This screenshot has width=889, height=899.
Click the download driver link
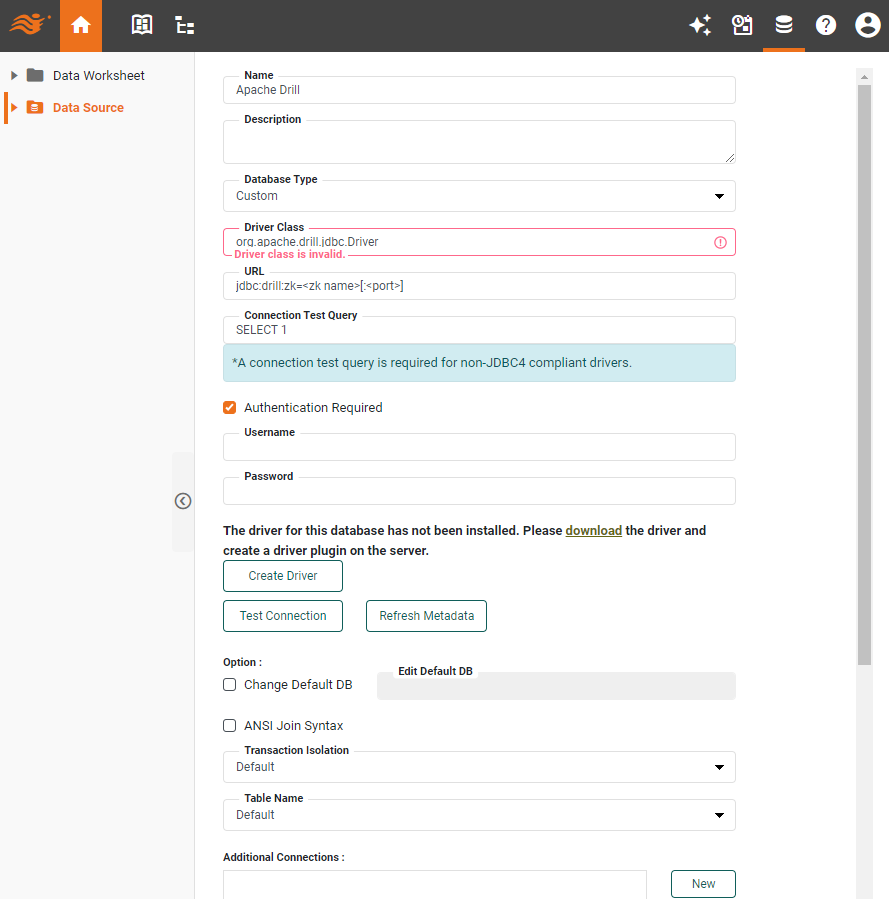point(594,530)
